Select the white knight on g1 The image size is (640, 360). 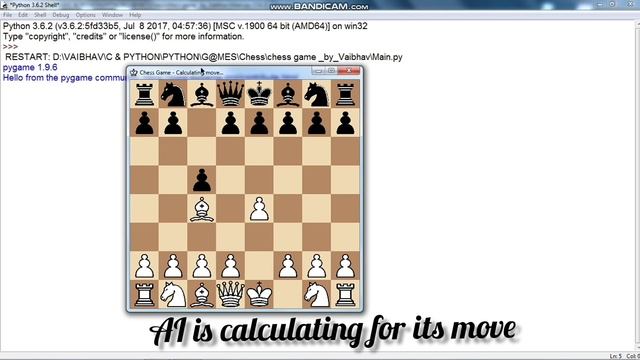[317, 295]
